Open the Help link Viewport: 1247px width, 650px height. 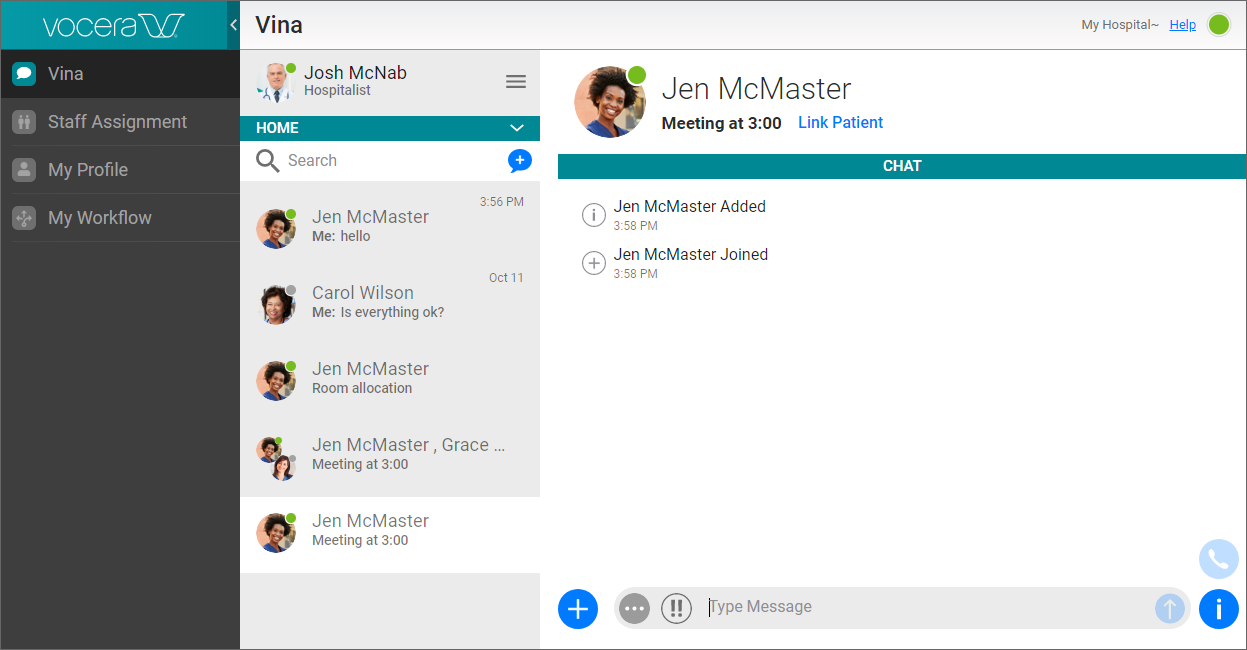tap(1182, 24)
